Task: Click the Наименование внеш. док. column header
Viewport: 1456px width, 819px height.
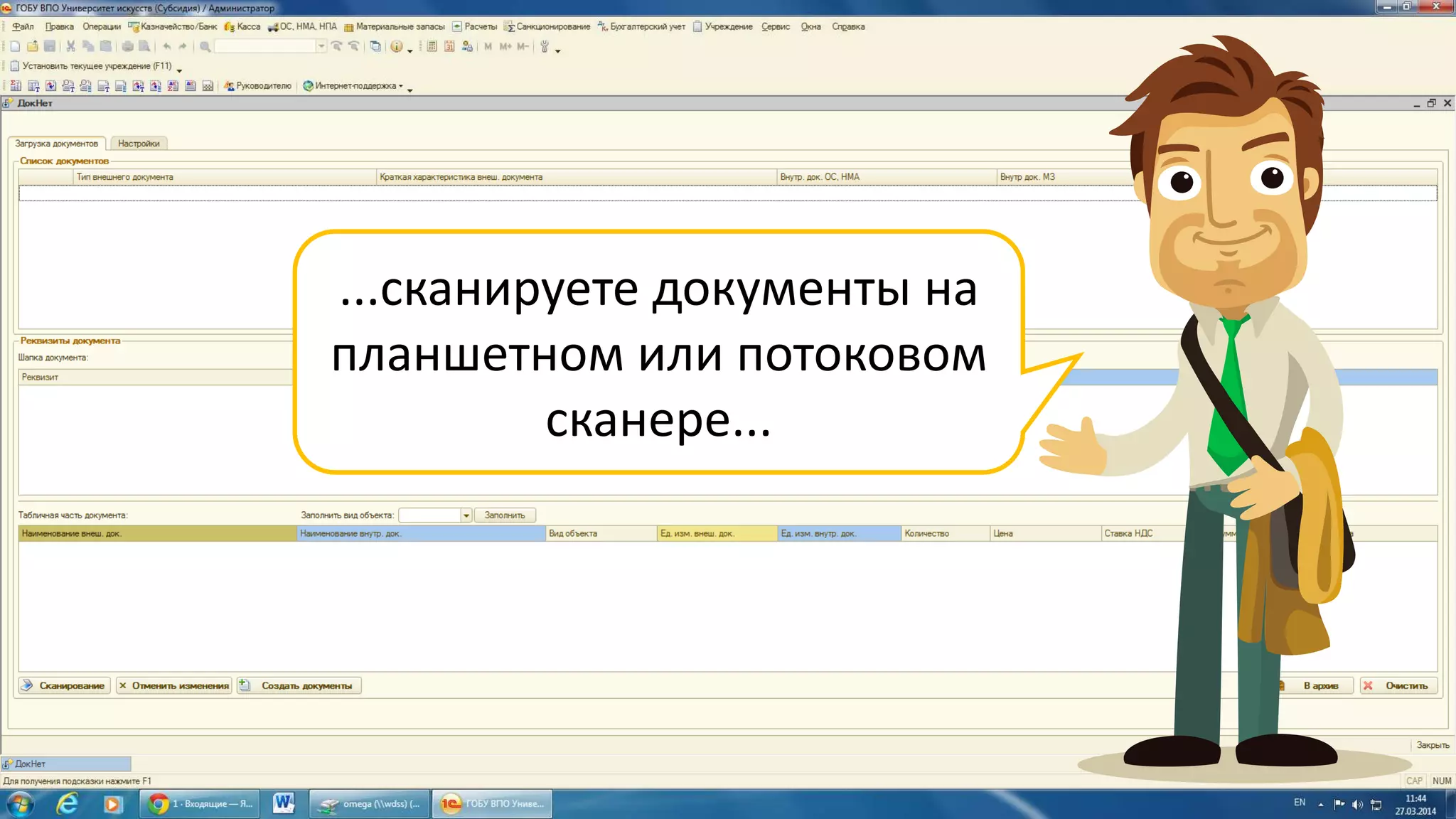Action: [158, 534]
